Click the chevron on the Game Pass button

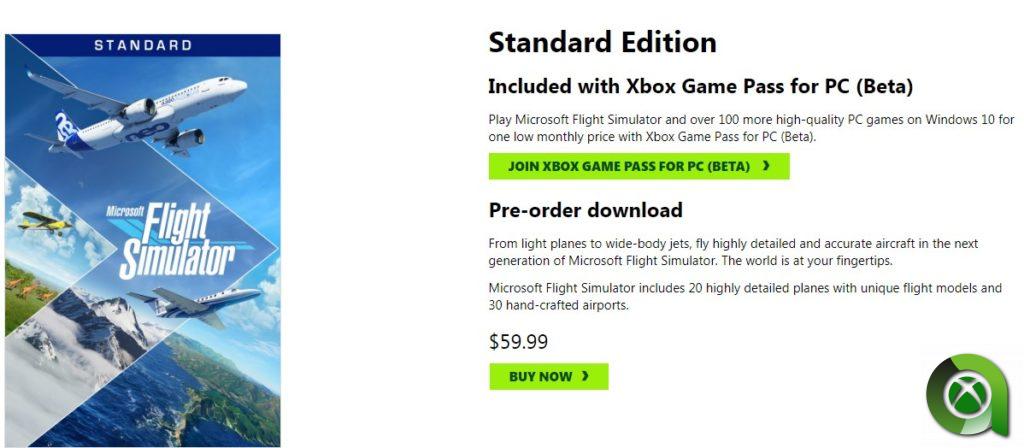[x=766, y=166]
